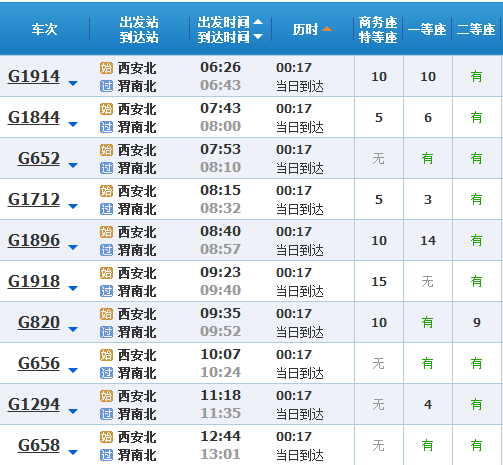This screenshot has height=465, width=503.
Task: Click the orange 历时 sort arrow
Action: pyautogui.click(x=327, y=29)
